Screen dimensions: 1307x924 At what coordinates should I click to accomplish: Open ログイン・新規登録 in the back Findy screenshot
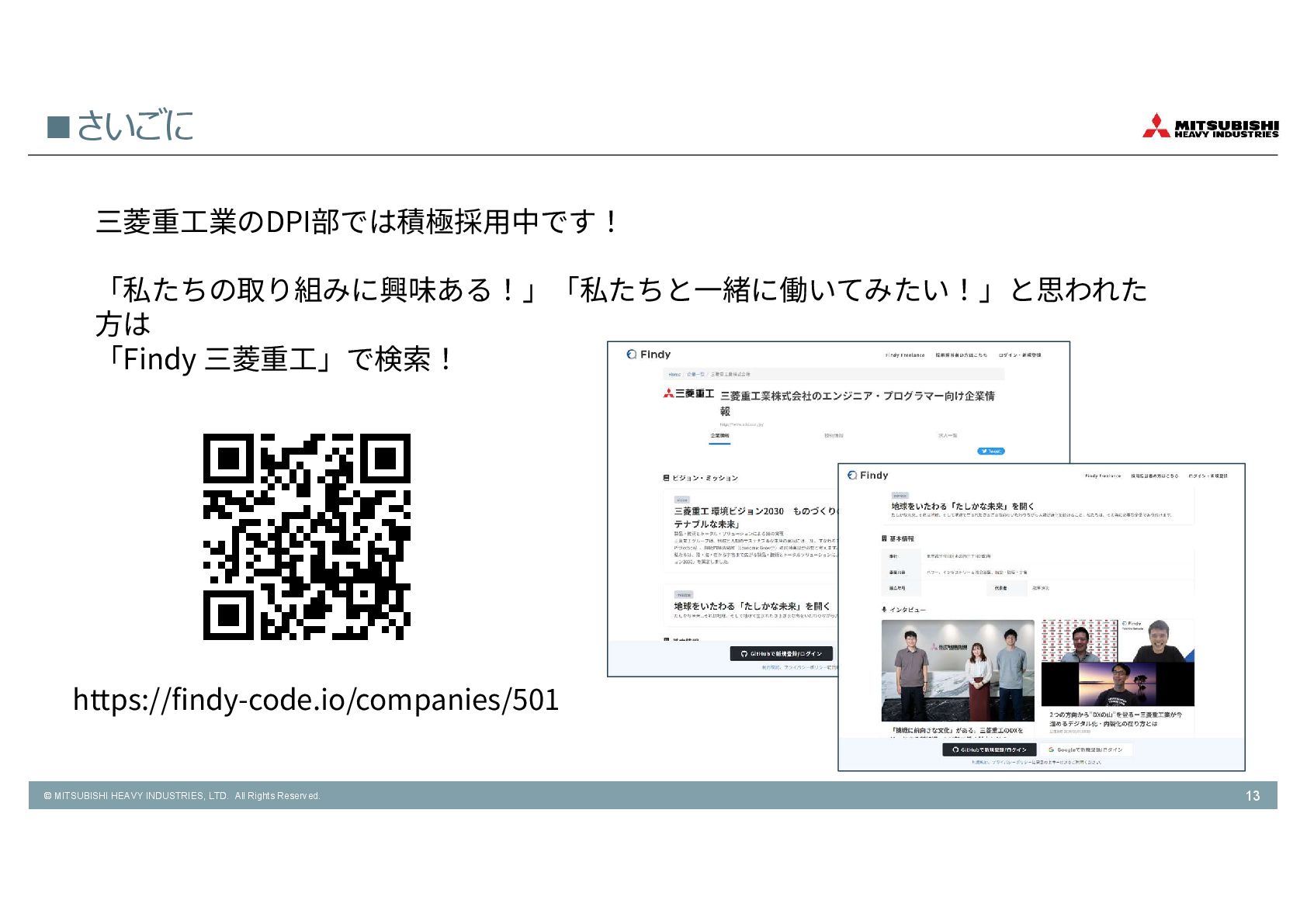pyautogui.click(x=1020, y=355)
